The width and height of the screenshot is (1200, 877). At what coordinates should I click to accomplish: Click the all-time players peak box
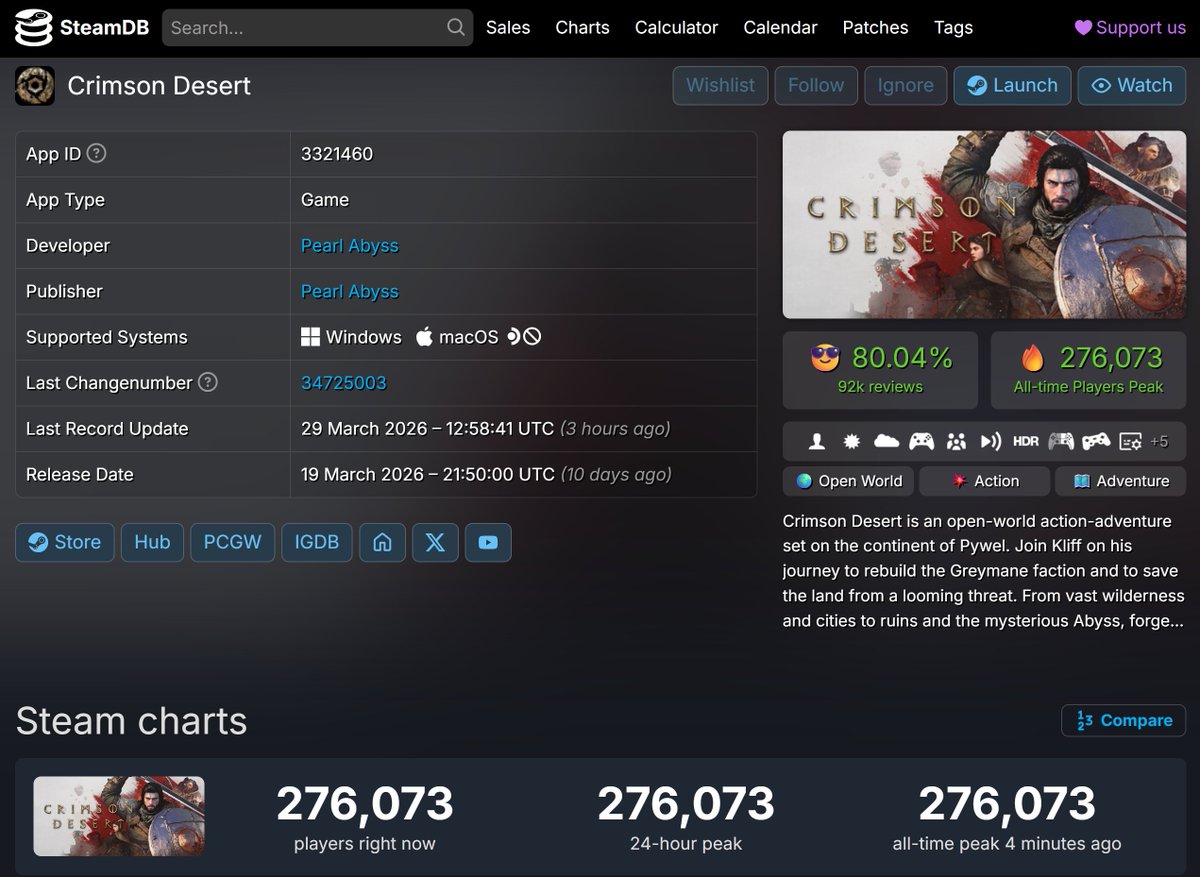[x=1088, y=370]
